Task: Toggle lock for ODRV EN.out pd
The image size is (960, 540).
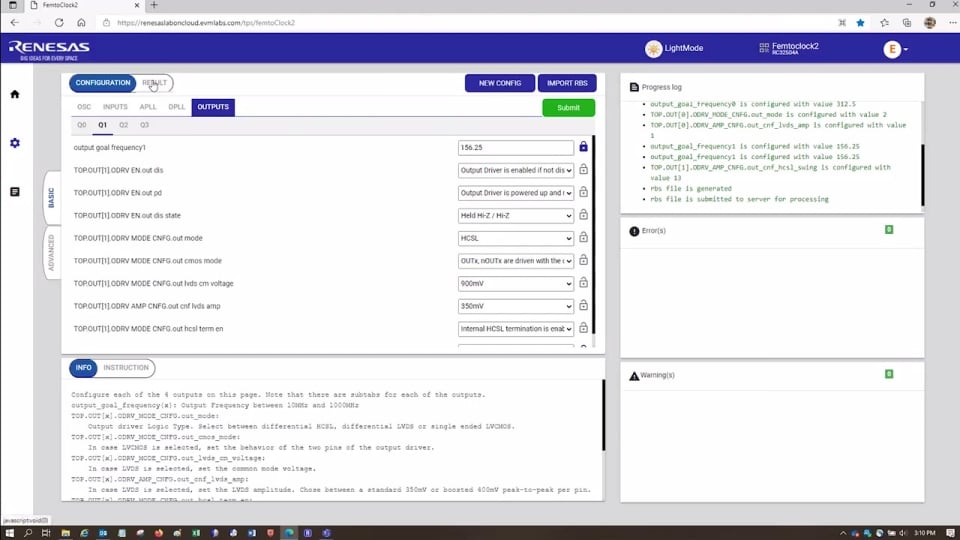Action: pyautogui.click(x=583, y=192)
